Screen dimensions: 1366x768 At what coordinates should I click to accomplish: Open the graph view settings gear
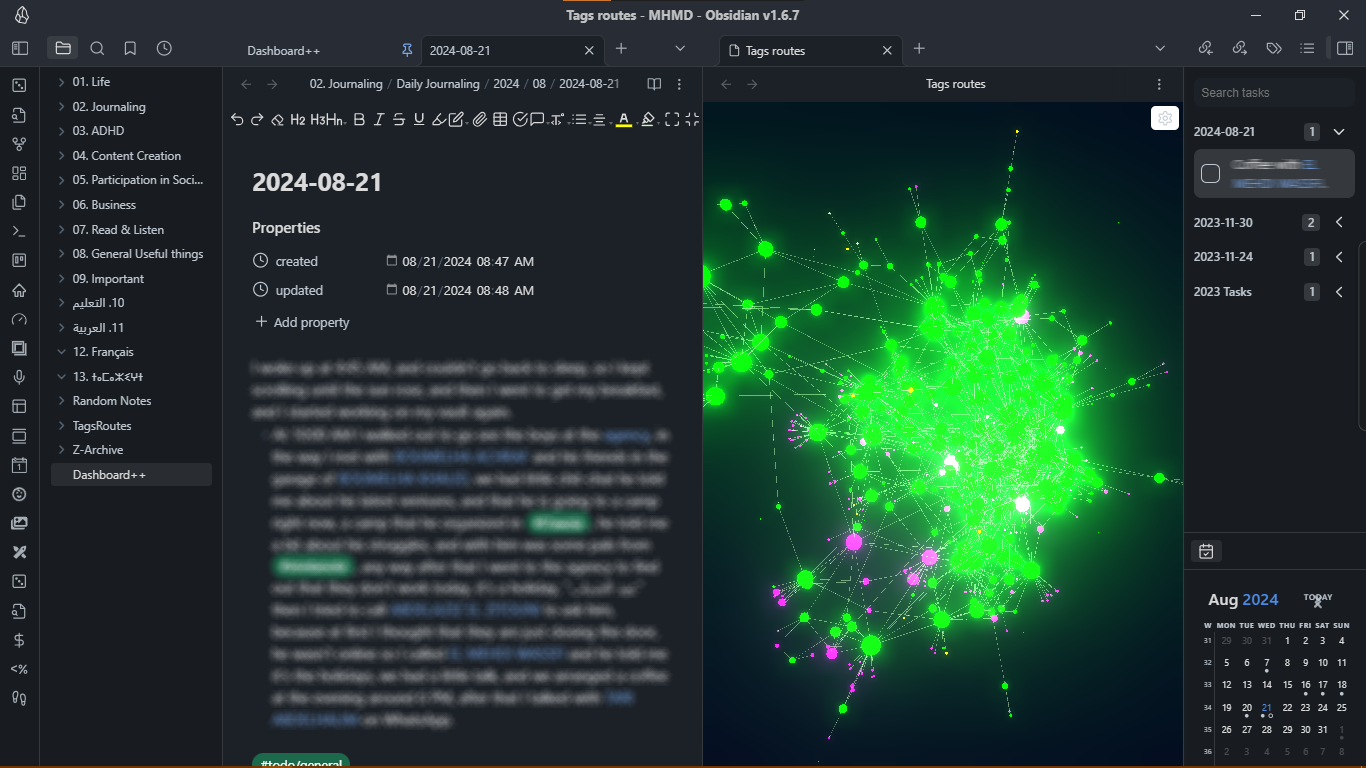tap(1165, 119)
